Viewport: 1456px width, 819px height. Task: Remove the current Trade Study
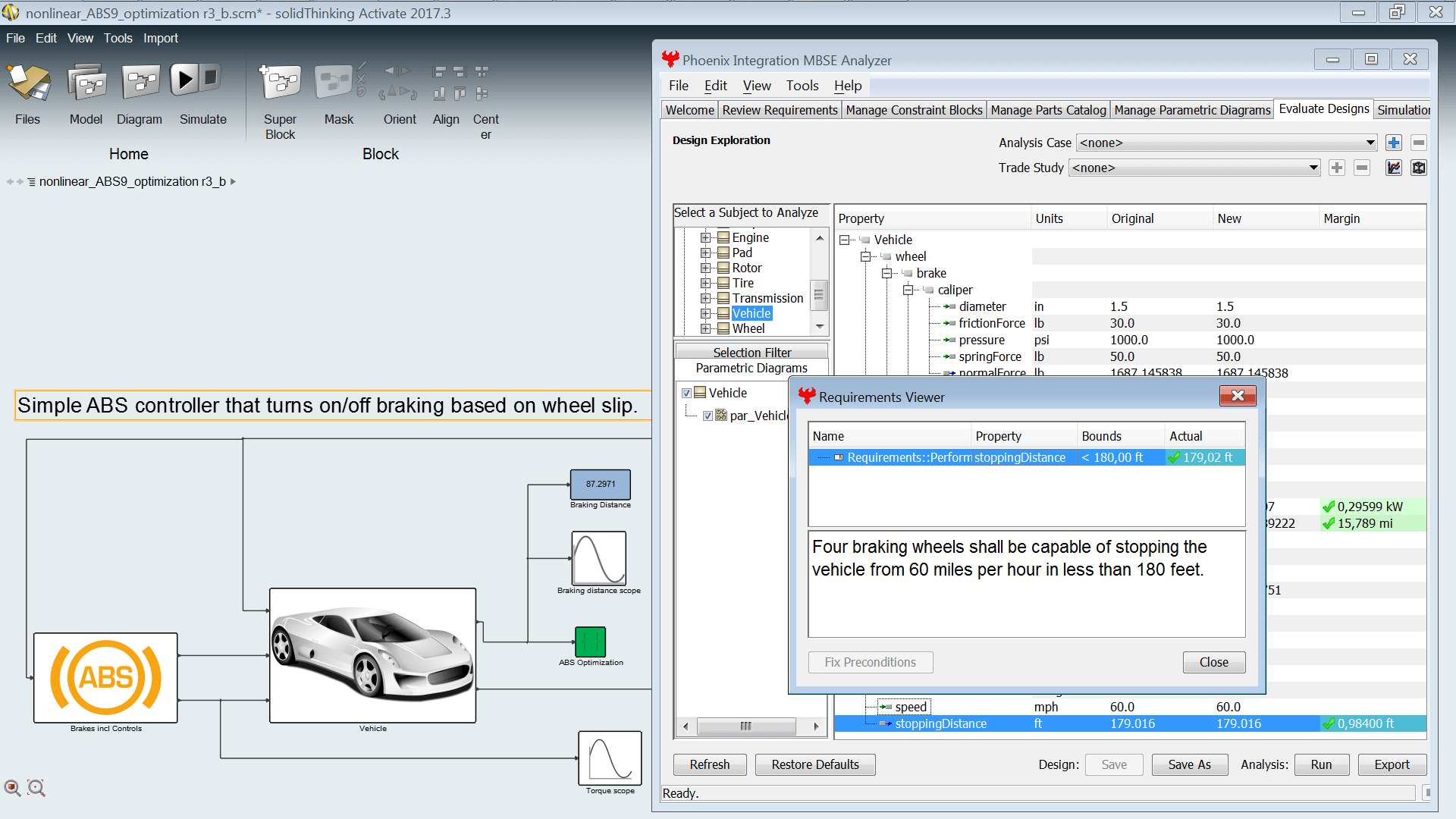[1362, 168]
